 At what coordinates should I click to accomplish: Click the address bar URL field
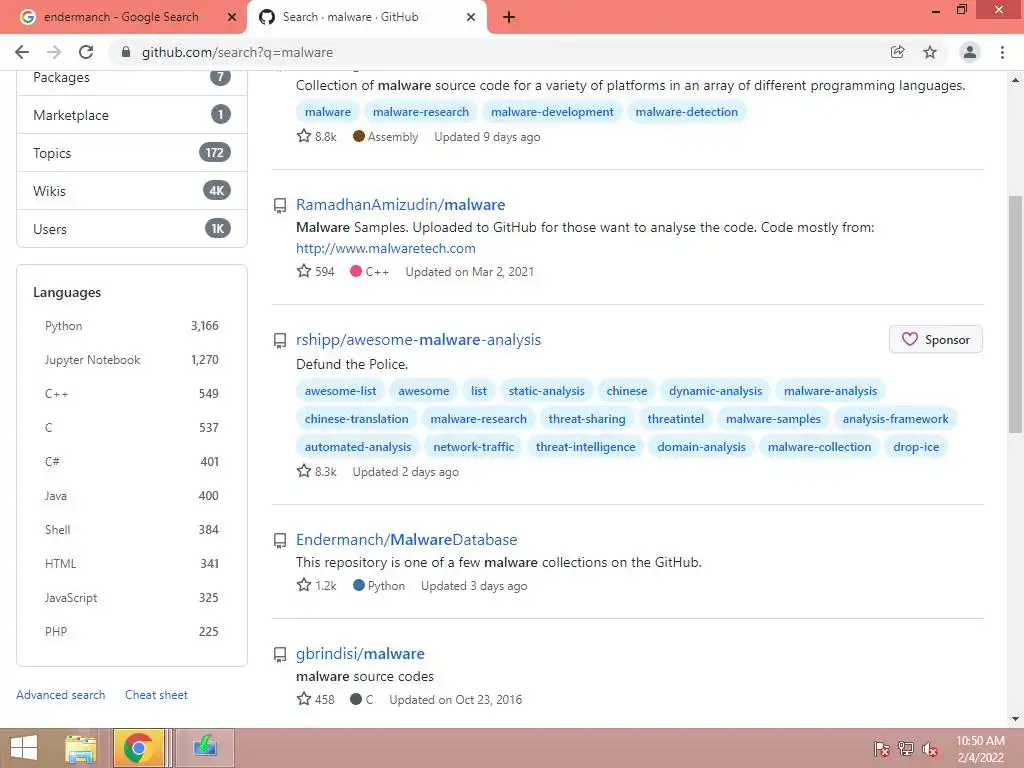tap(496, 52)
